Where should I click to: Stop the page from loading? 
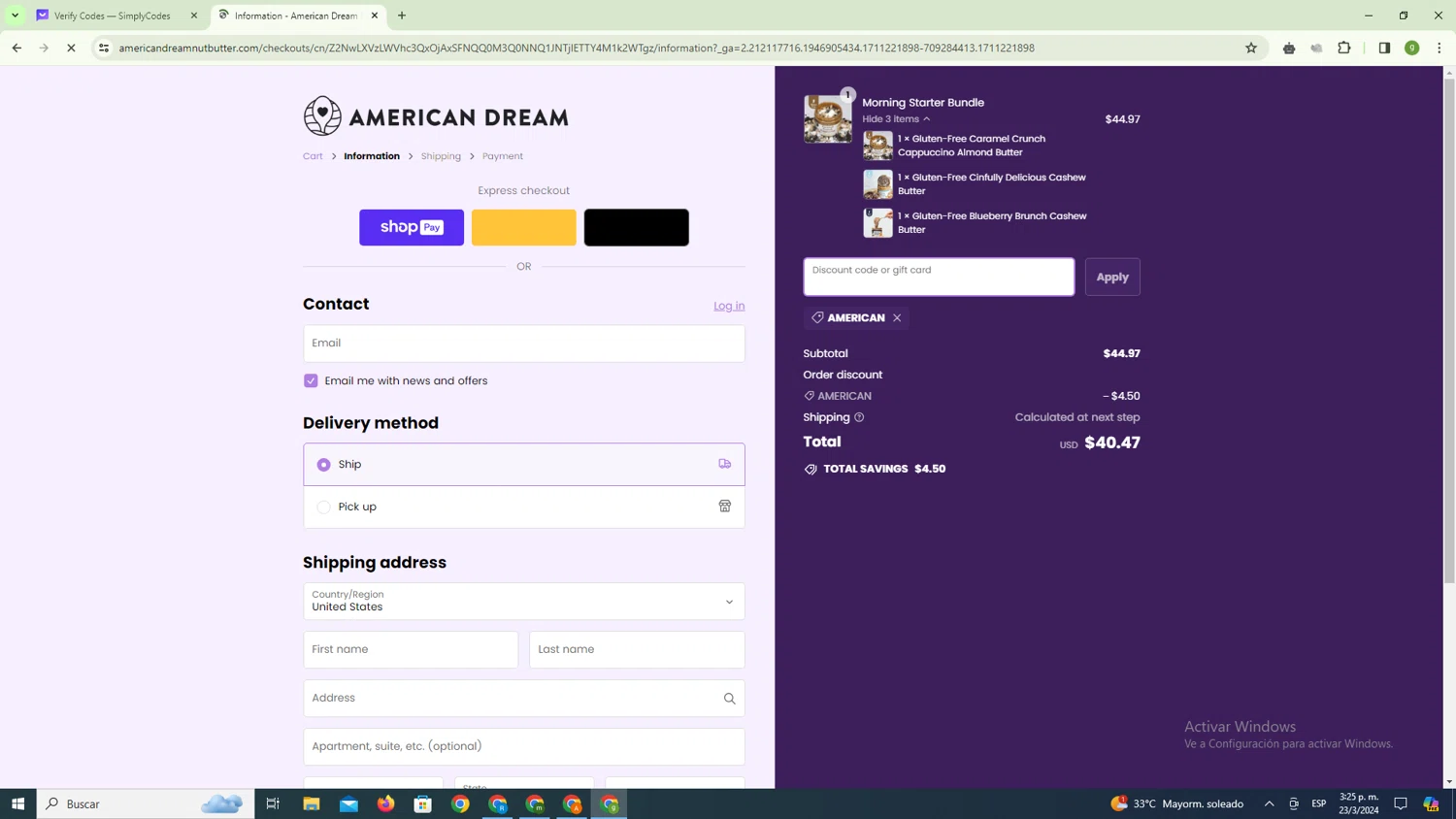pos(71,48)
